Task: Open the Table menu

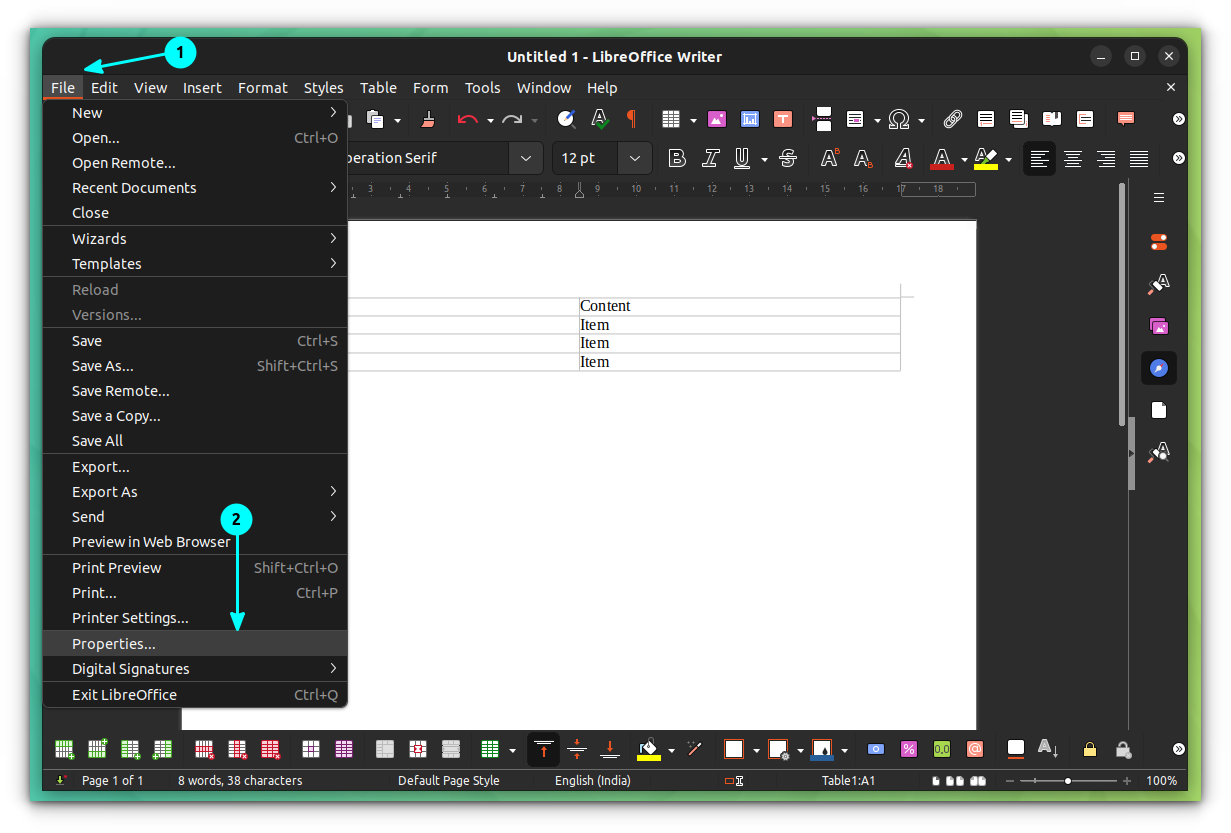Action: point(378,88)
